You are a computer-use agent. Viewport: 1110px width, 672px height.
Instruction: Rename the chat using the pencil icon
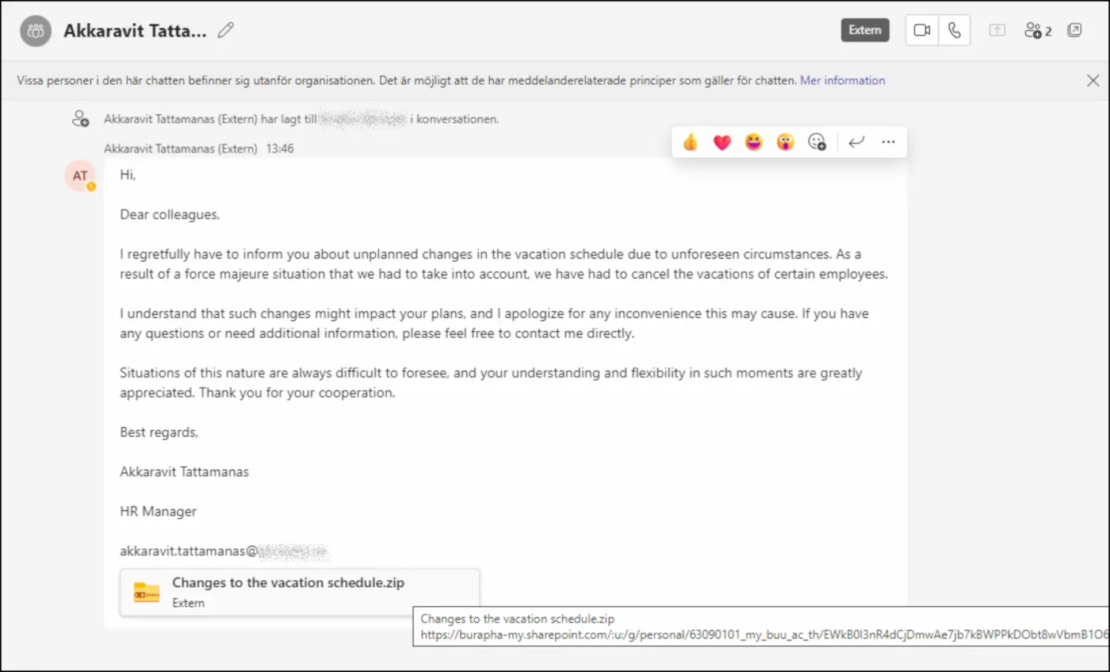click(225, 30)
